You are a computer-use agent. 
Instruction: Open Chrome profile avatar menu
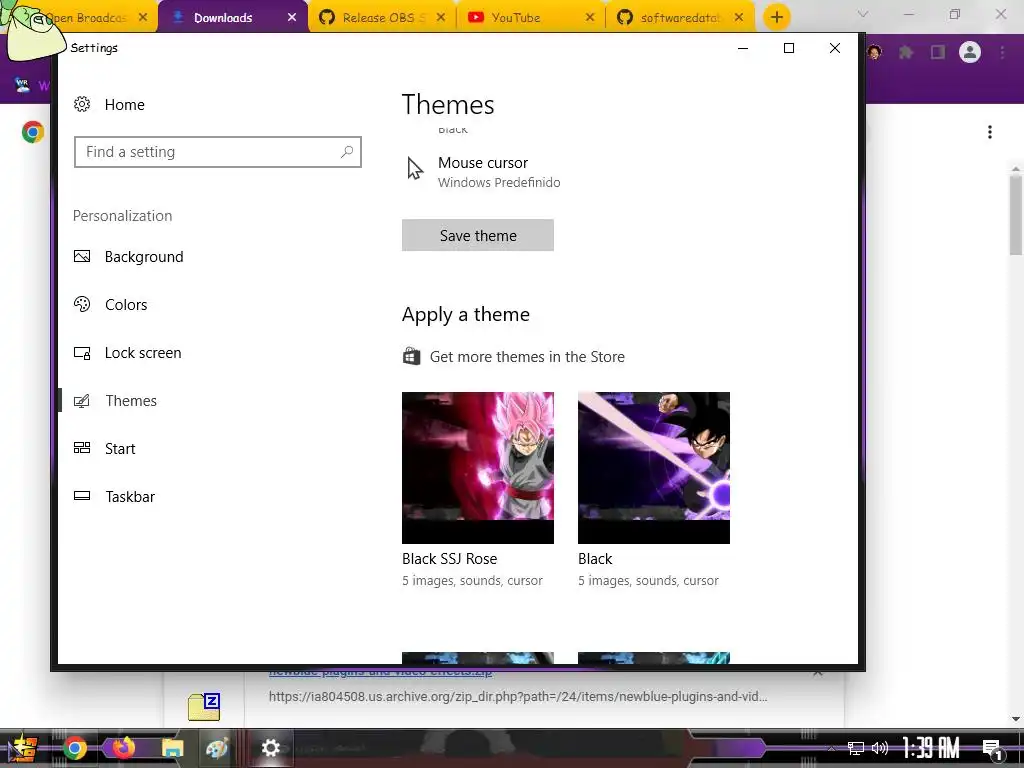click(970, 52)
